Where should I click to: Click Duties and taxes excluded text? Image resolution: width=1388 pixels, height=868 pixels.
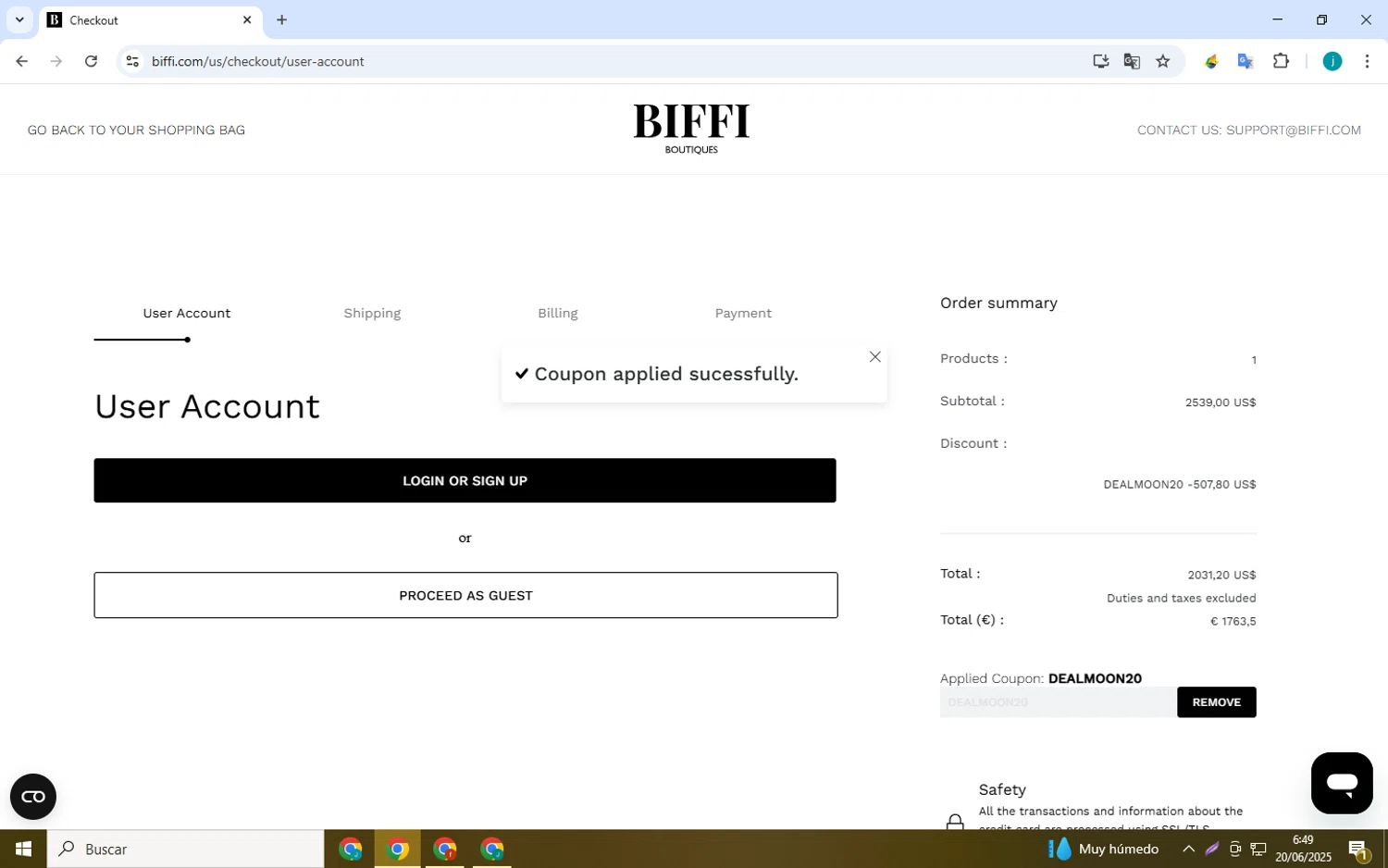coord(1182,599)
